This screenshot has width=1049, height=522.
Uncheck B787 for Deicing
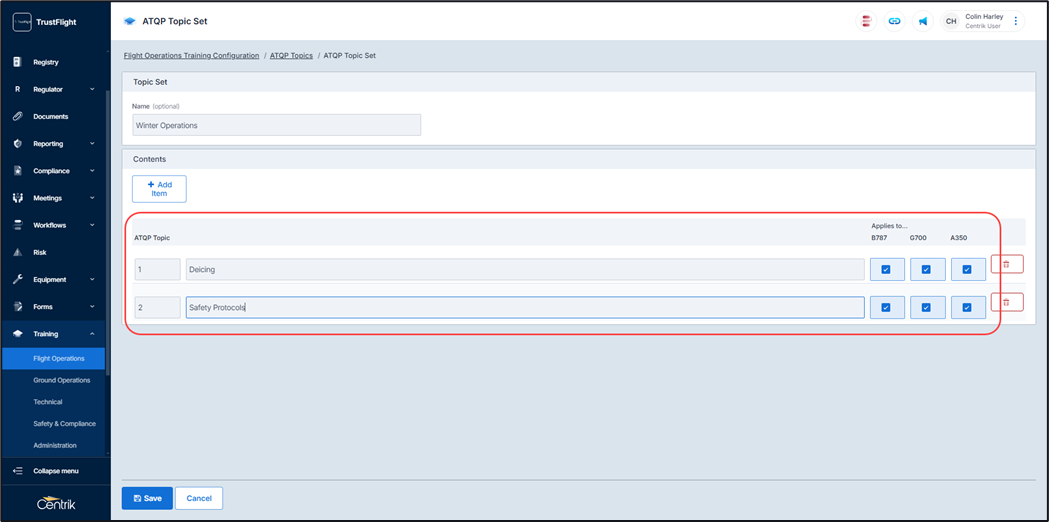(x=886, y=270)
